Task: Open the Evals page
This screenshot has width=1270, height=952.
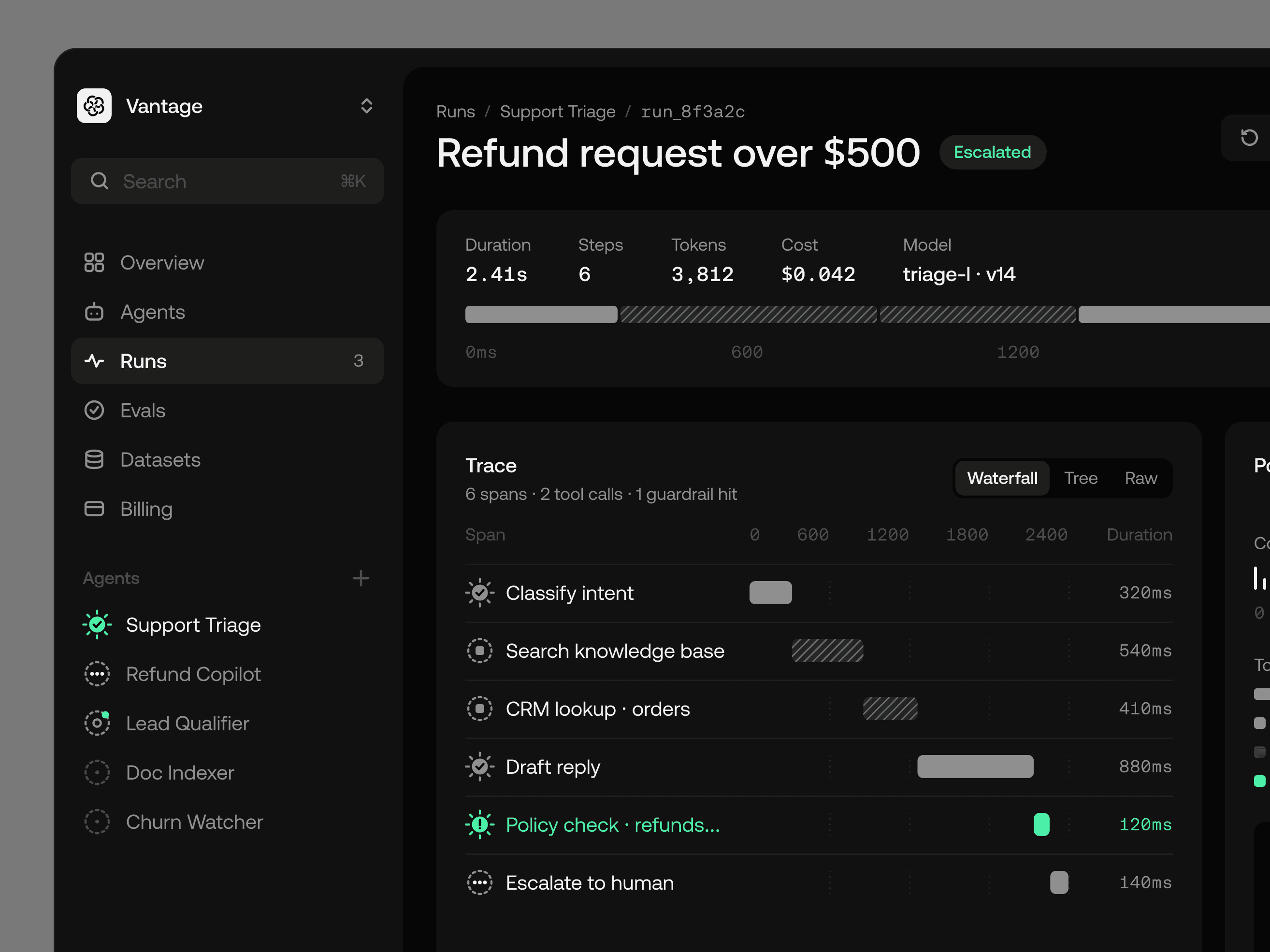Action: point(227,410)
